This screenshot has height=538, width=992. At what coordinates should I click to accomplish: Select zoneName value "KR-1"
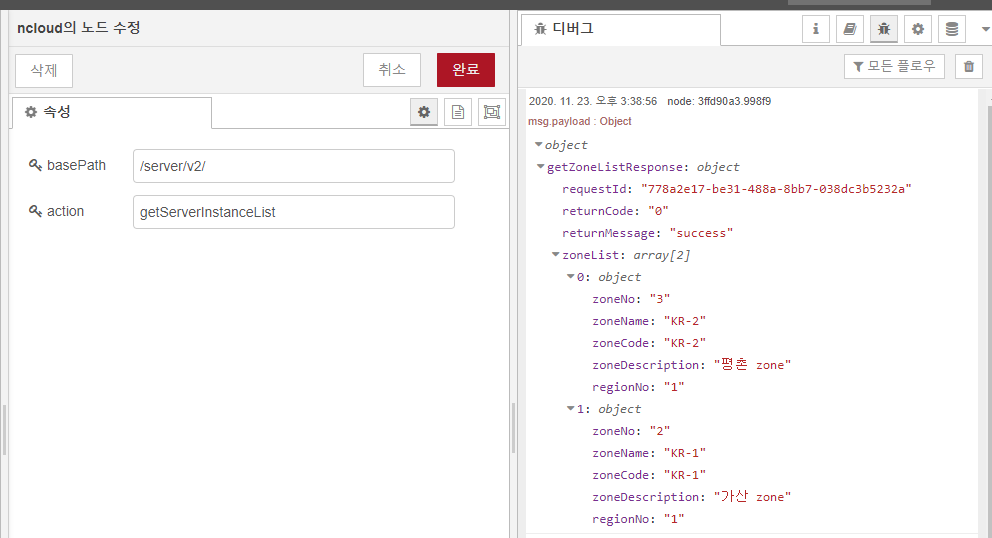pyautogui.click(x=685, y=453)
